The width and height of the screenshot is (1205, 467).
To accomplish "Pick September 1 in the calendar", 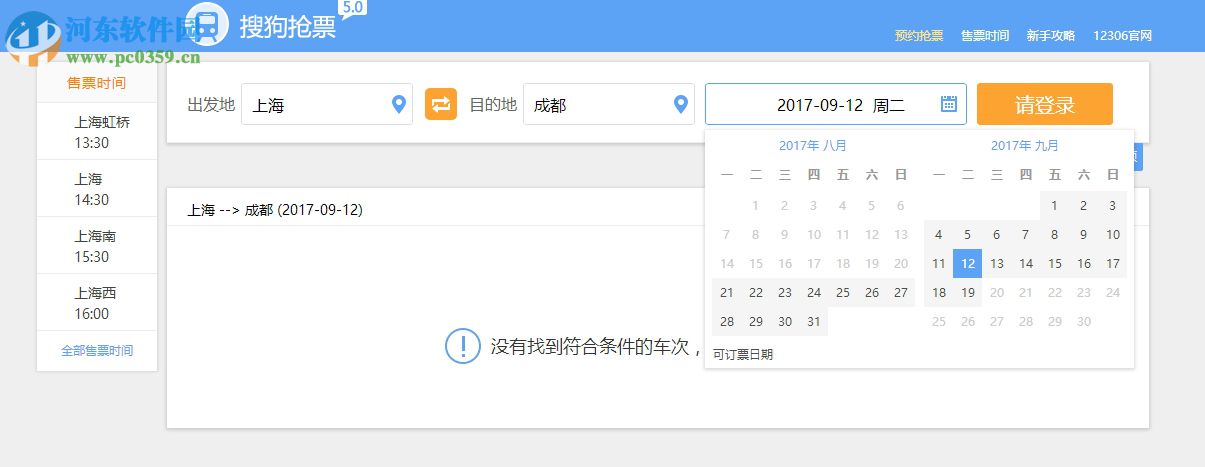I will coord(1054,206).
